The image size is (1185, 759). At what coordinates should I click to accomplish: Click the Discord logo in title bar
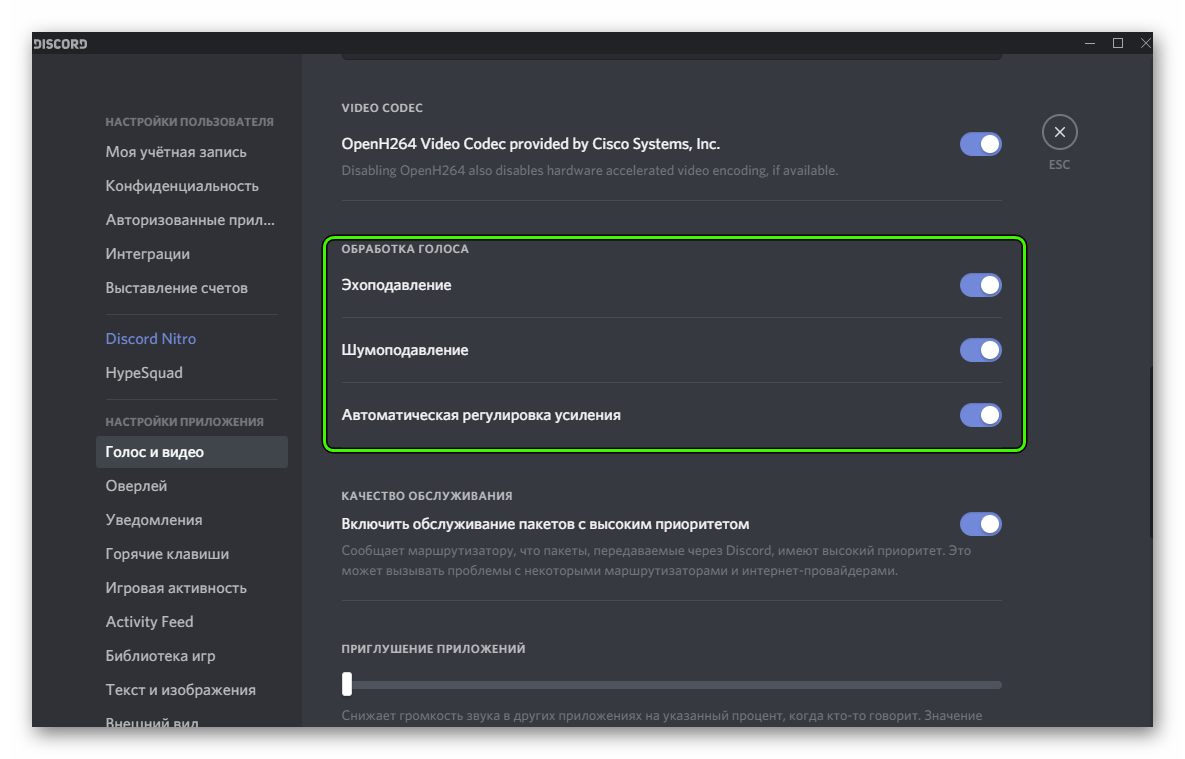(60, 44)
